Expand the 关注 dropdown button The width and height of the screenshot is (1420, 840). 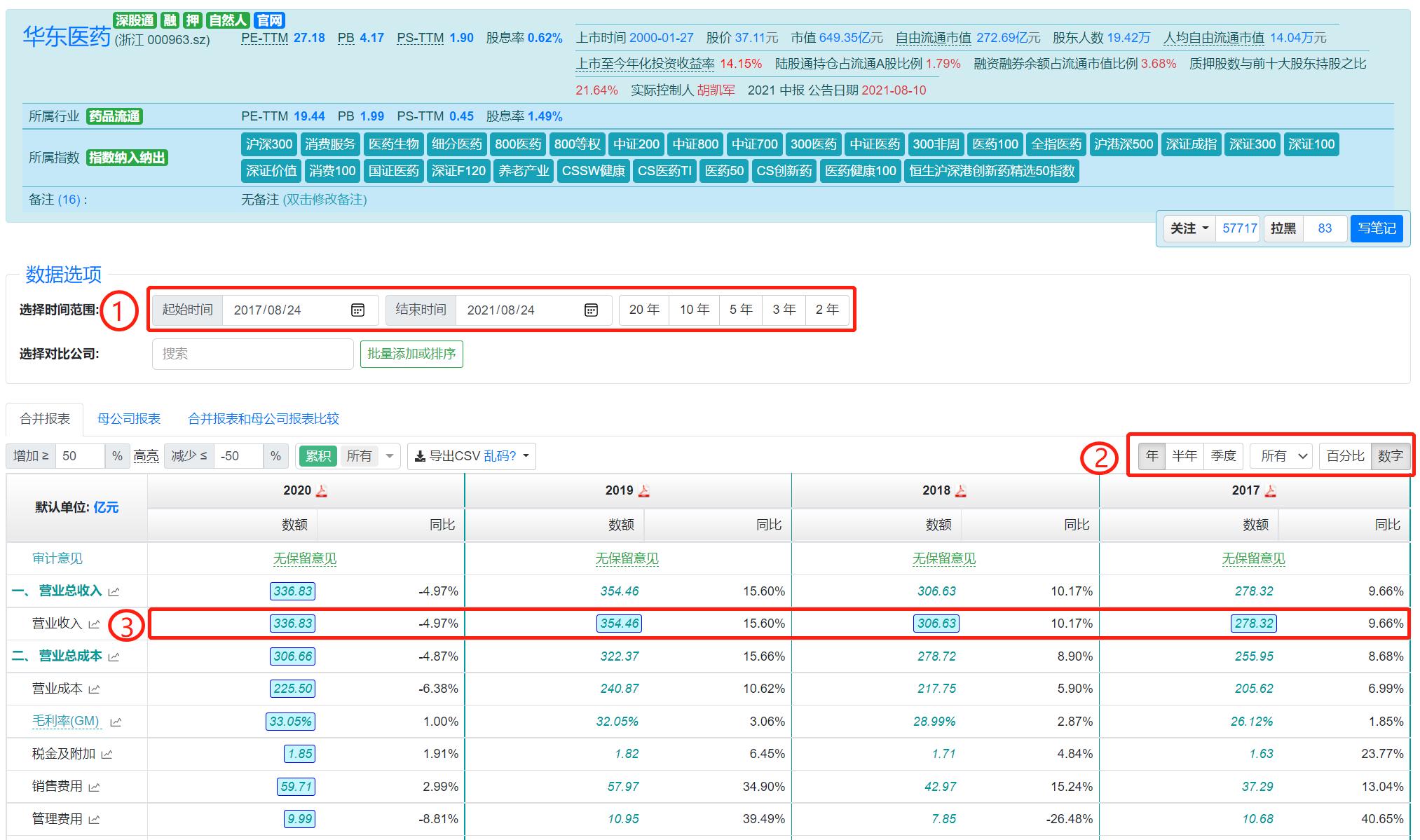[1189, 228]
